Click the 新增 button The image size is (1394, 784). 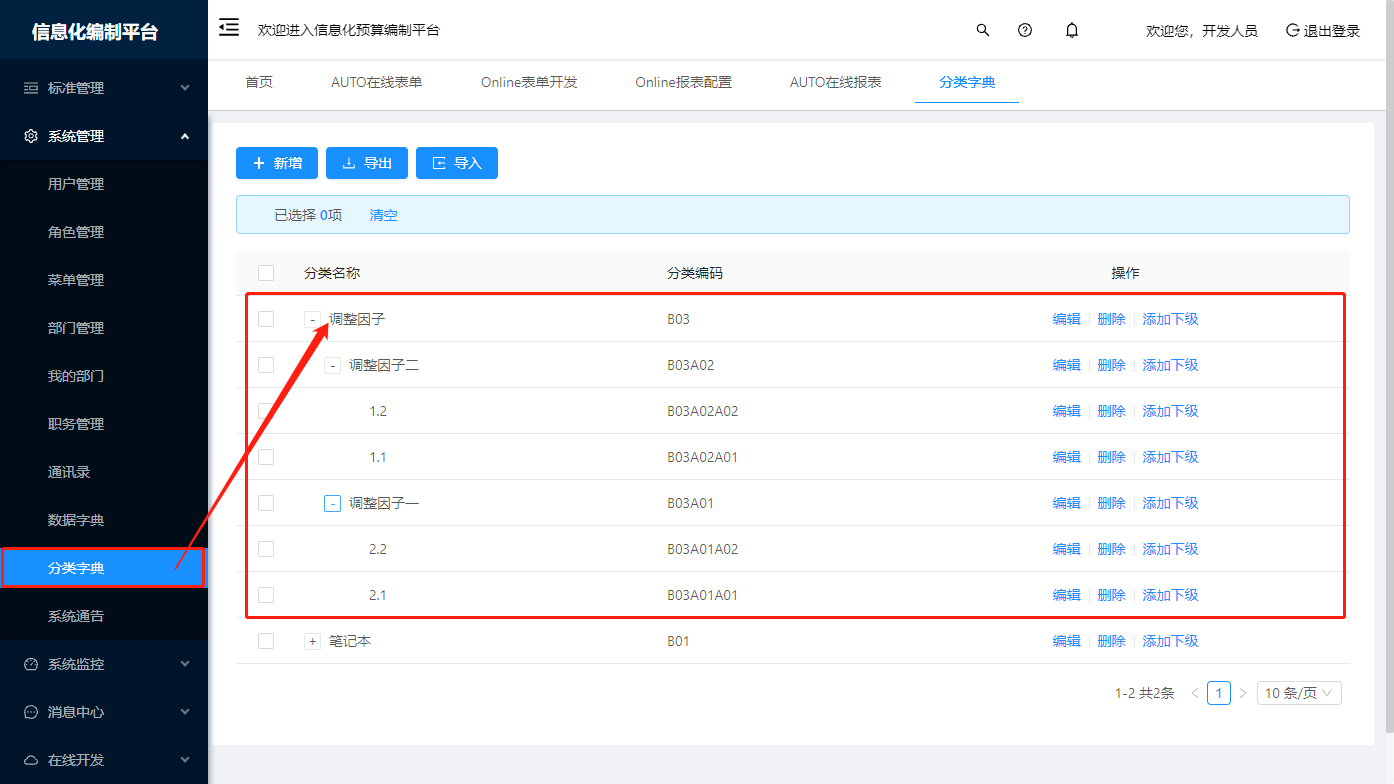[277, 162]
